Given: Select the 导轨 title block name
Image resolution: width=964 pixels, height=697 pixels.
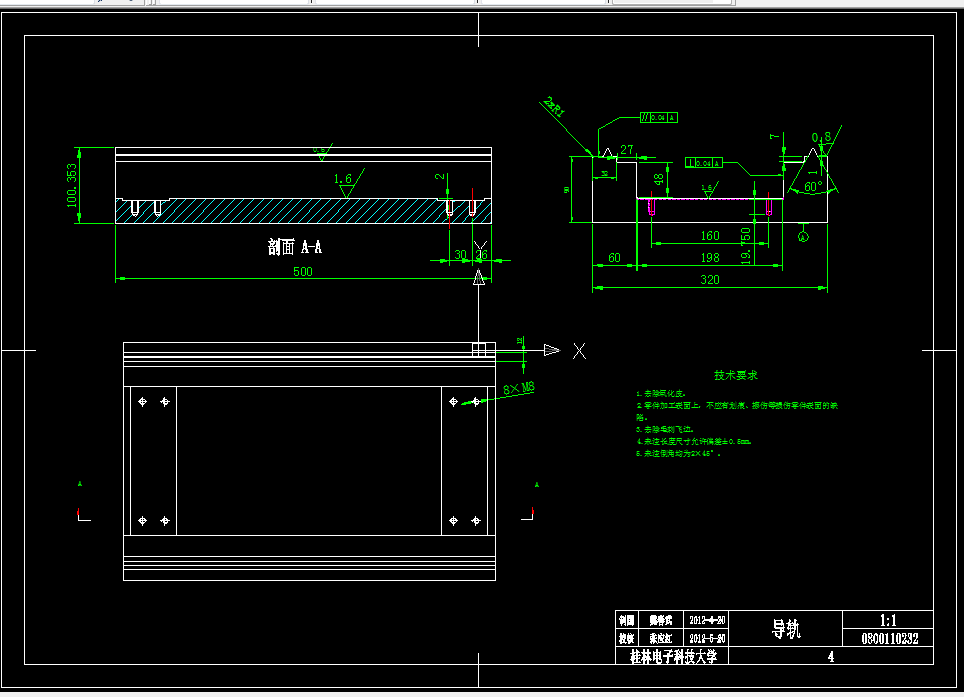Looking at the screenshot, I should pyautogui.click(x=786, y=628).
